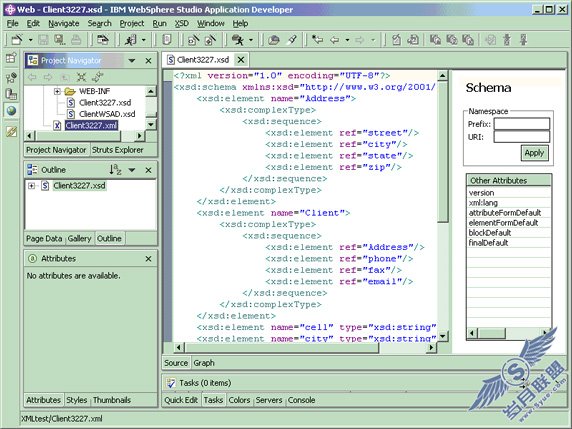
Task: Click the Save As toolbar icon
Action: pyautogui.click(x=59, y=39)
